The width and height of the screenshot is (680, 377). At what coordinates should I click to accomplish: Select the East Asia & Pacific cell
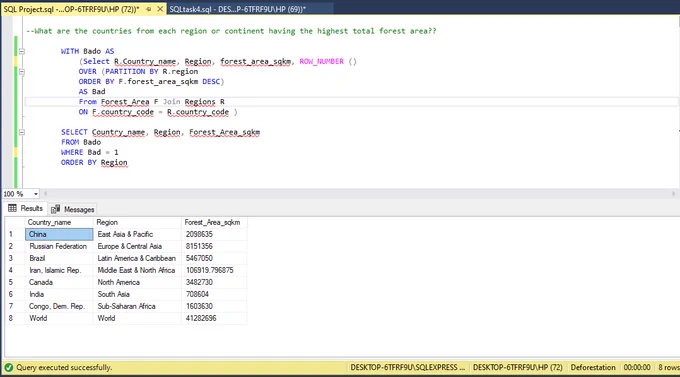[x=137, y=234]
